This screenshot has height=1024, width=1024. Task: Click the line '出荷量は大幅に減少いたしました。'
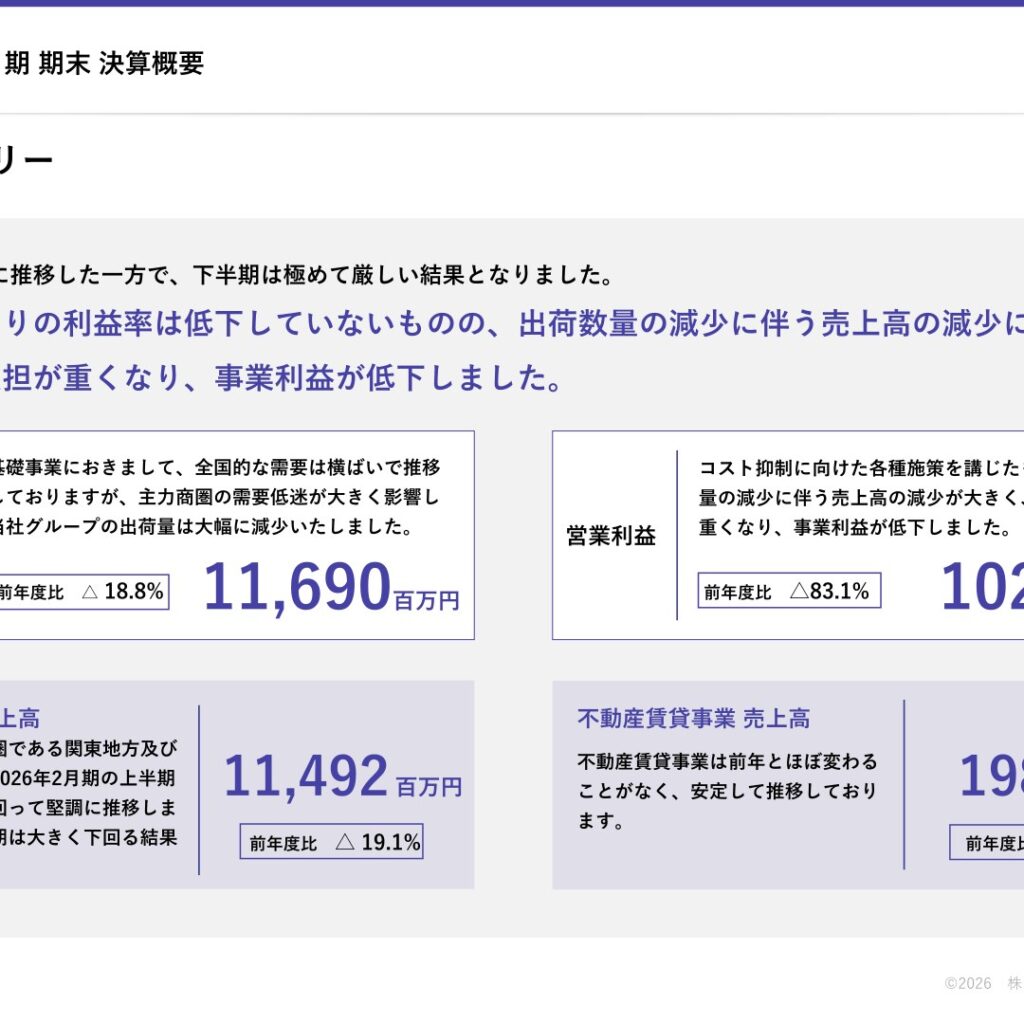(x=266, y=526)
